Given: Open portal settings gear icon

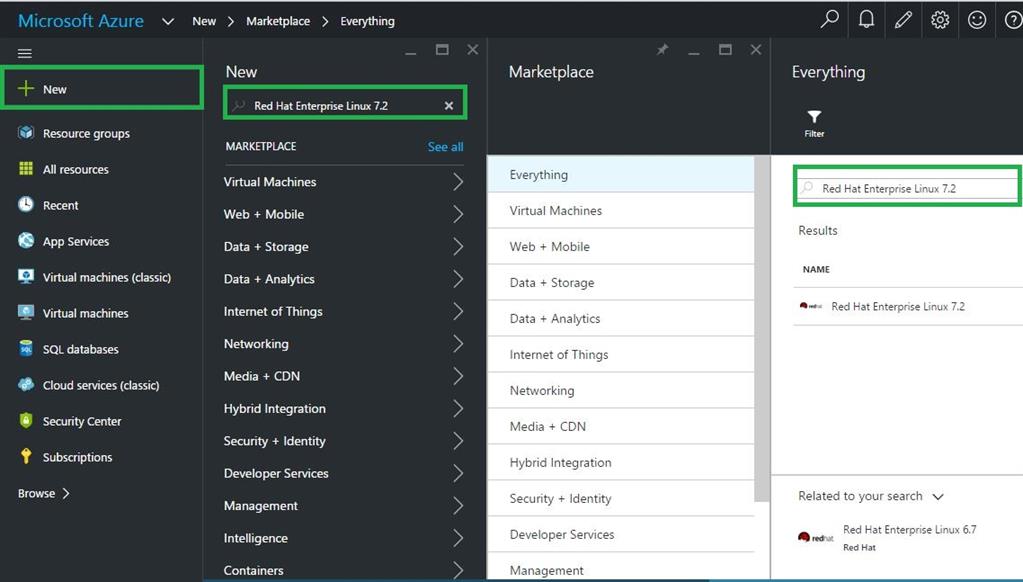Looking at the screenshot, I should pos(940,20).
